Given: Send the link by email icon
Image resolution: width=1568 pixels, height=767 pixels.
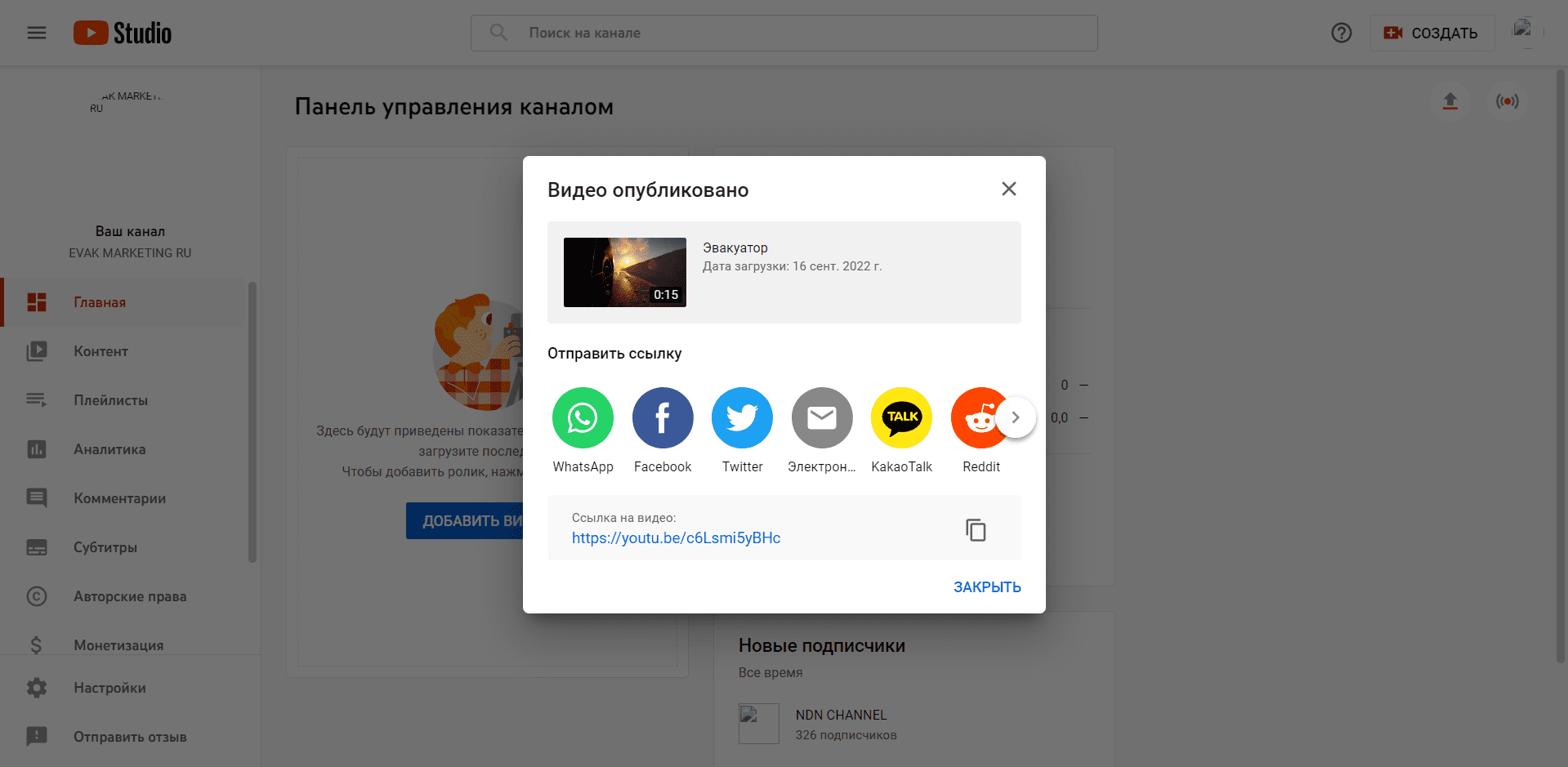Looking at the screenshot, I should tap(822, 417).
